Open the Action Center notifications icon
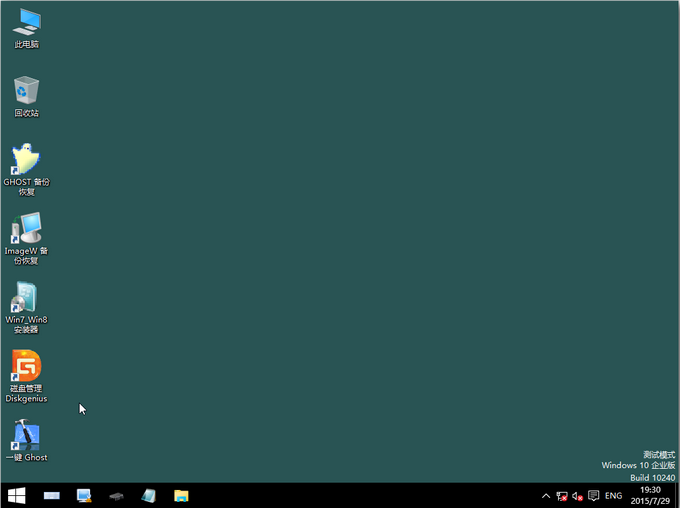Viewport: 680px width, 508px height. point(593,496)
